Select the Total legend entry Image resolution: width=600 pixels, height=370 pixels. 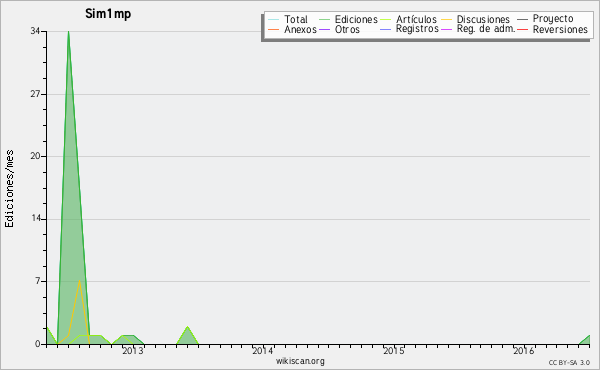click(x=296, y=19)
